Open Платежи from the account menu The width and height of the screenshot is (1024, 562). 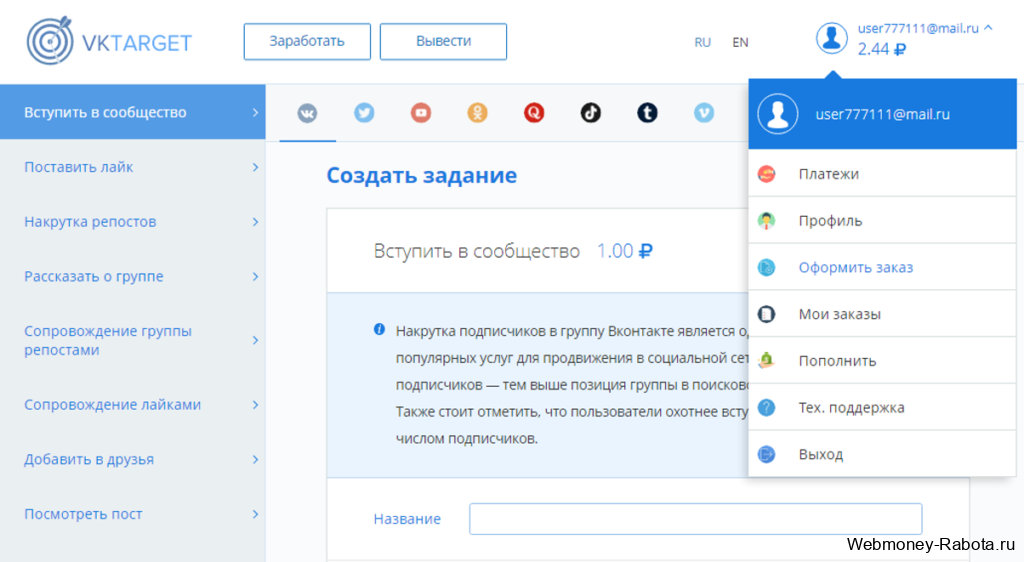click(x=882, y=174)
